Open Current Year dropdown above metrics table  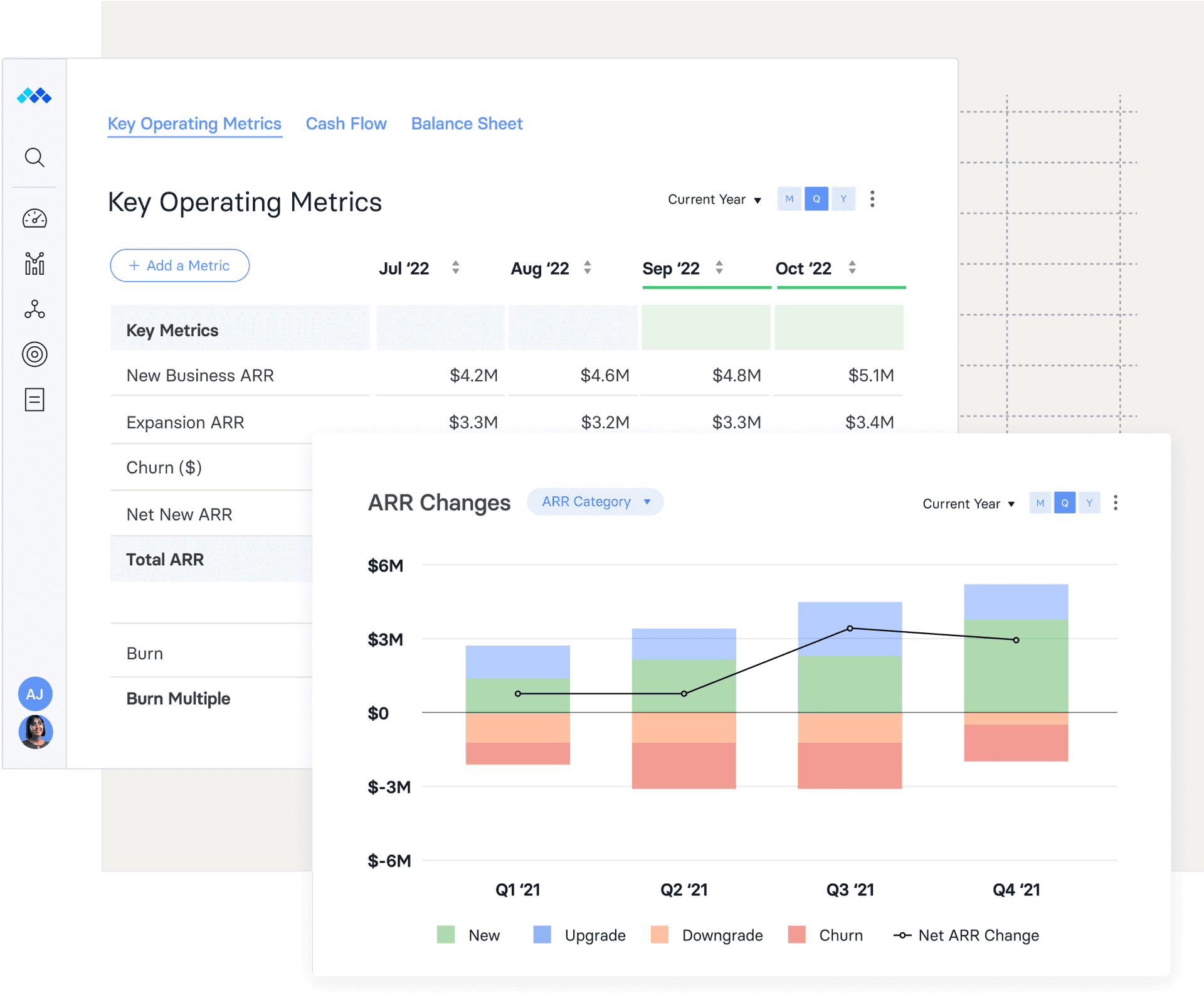tap(714, 199)
